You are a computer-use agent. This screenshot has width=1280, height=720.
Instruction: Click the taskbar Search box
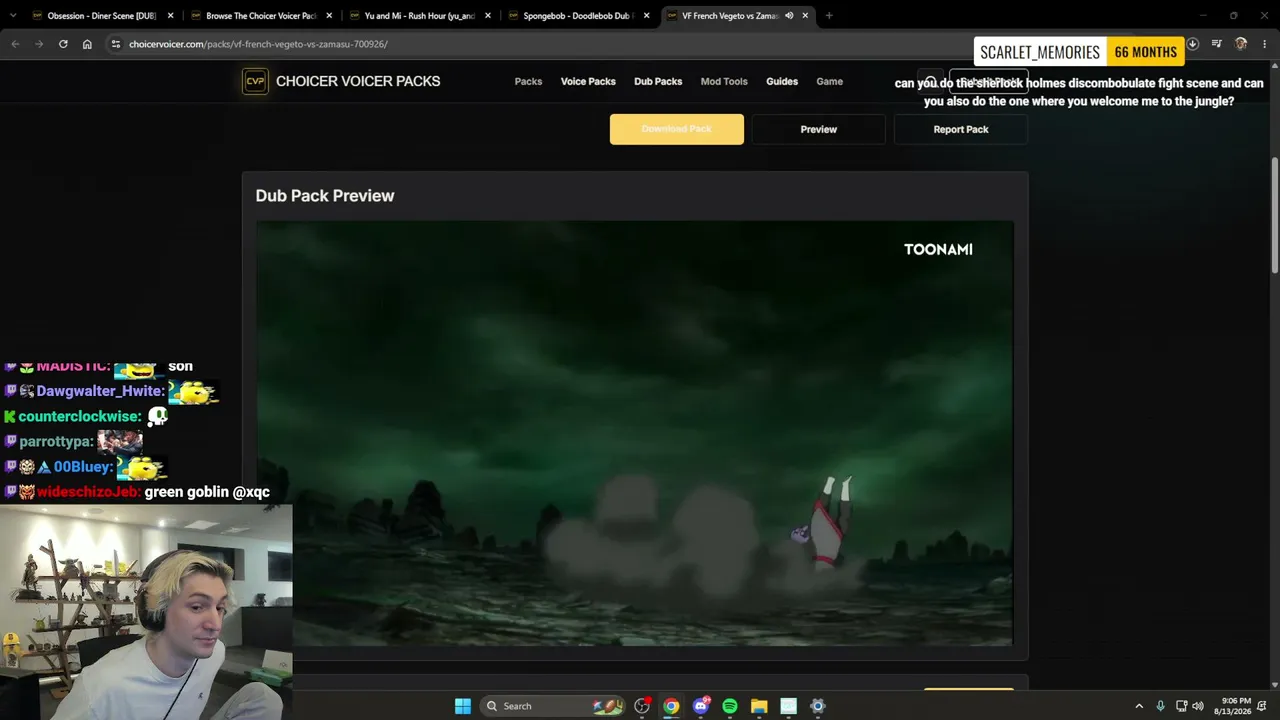(553, 706)
